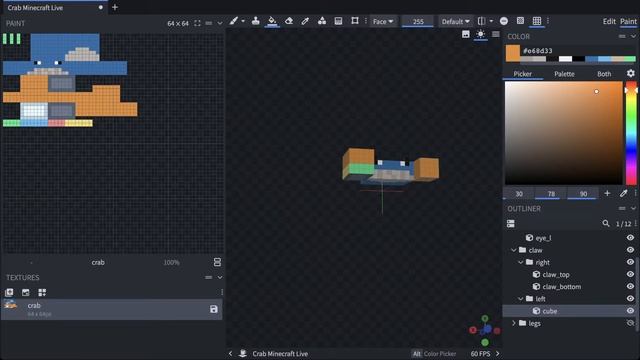The width and height of the screenshot is (640, 360).
Task: Open the Paint panel handle menu
Action: click(x=209, y=23)
